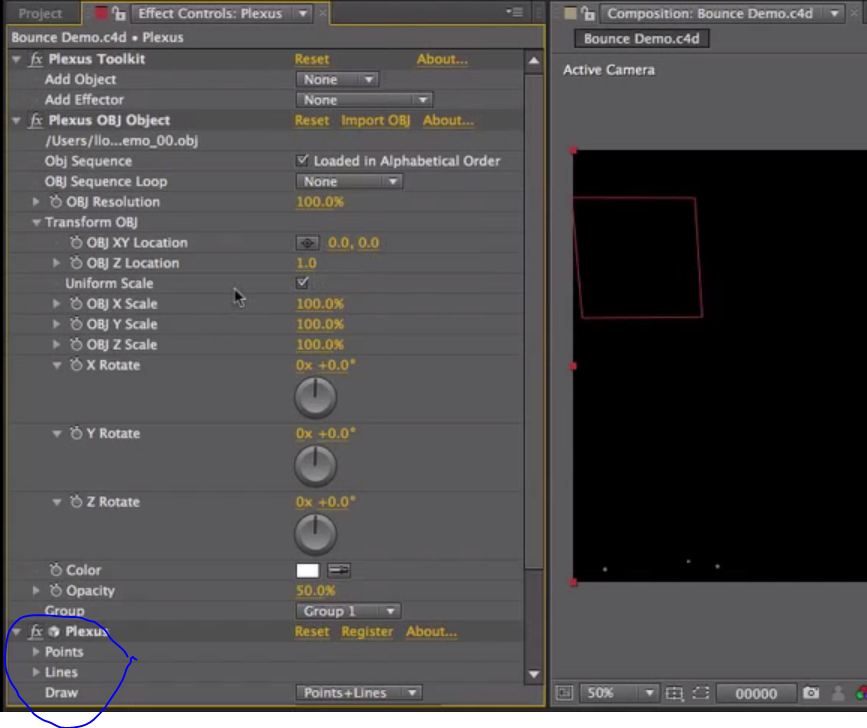
Task: Open the Effect Controls tab dropdown arrow
Action: pos(303,13)
